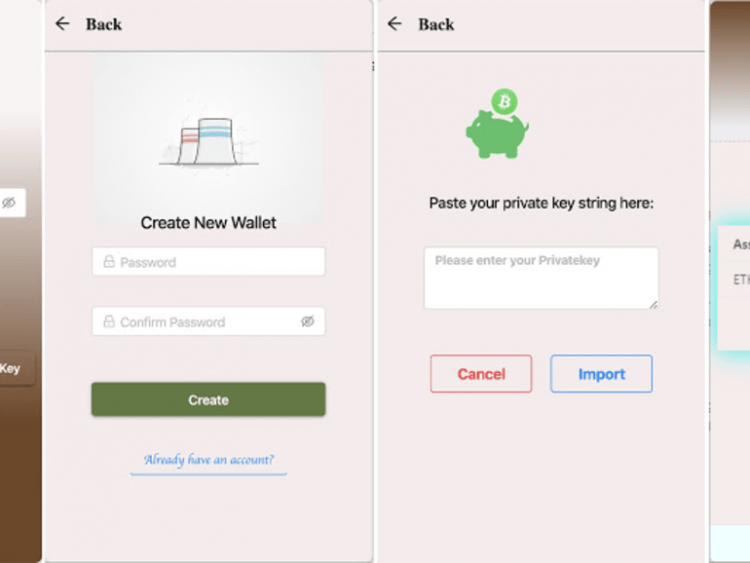Click the lock icon in Confirm Password field

109,322
